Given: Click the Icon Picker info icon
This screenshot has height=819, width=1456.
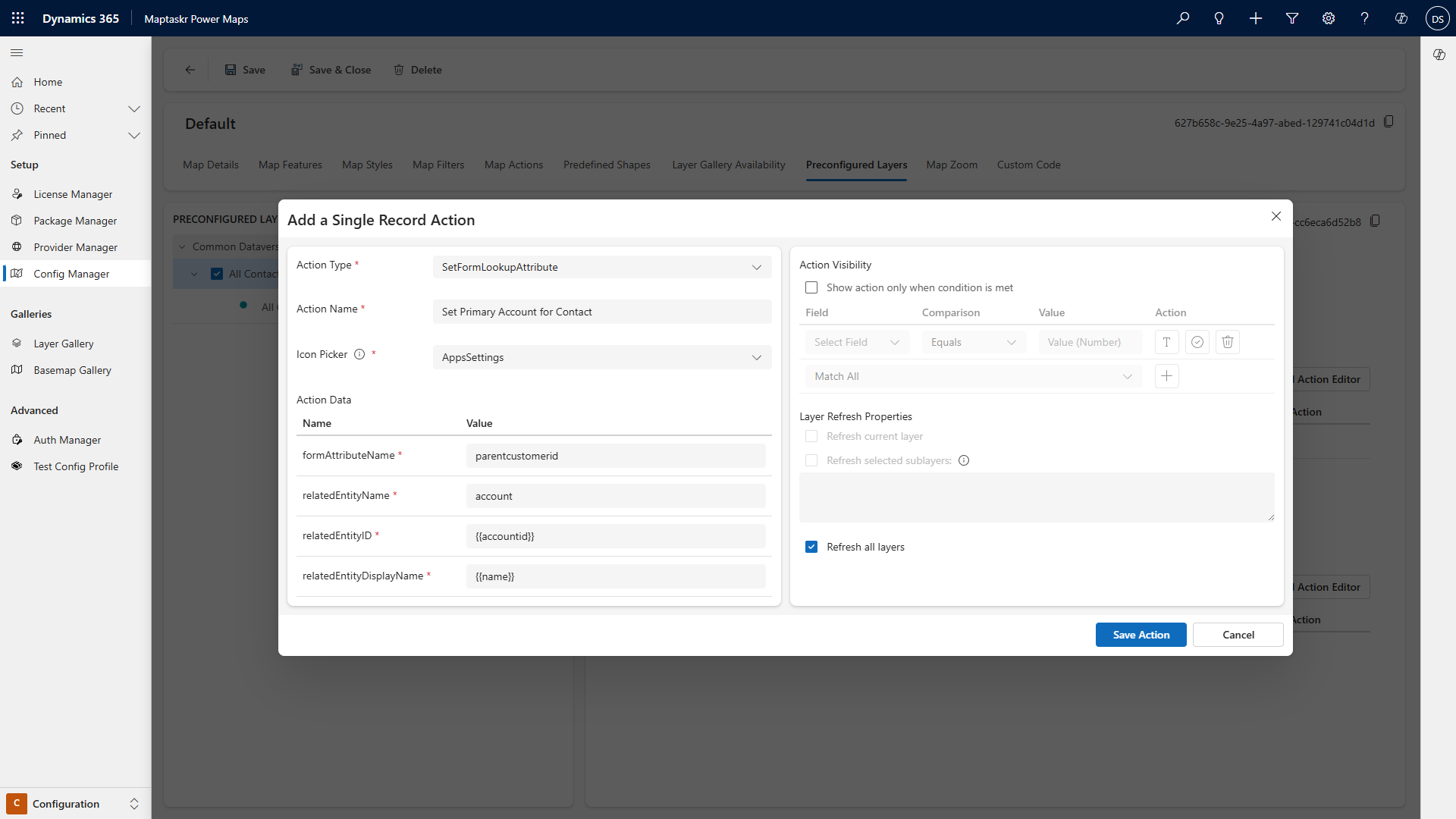Looking at the screenshot, I should [x=359, y=354].
